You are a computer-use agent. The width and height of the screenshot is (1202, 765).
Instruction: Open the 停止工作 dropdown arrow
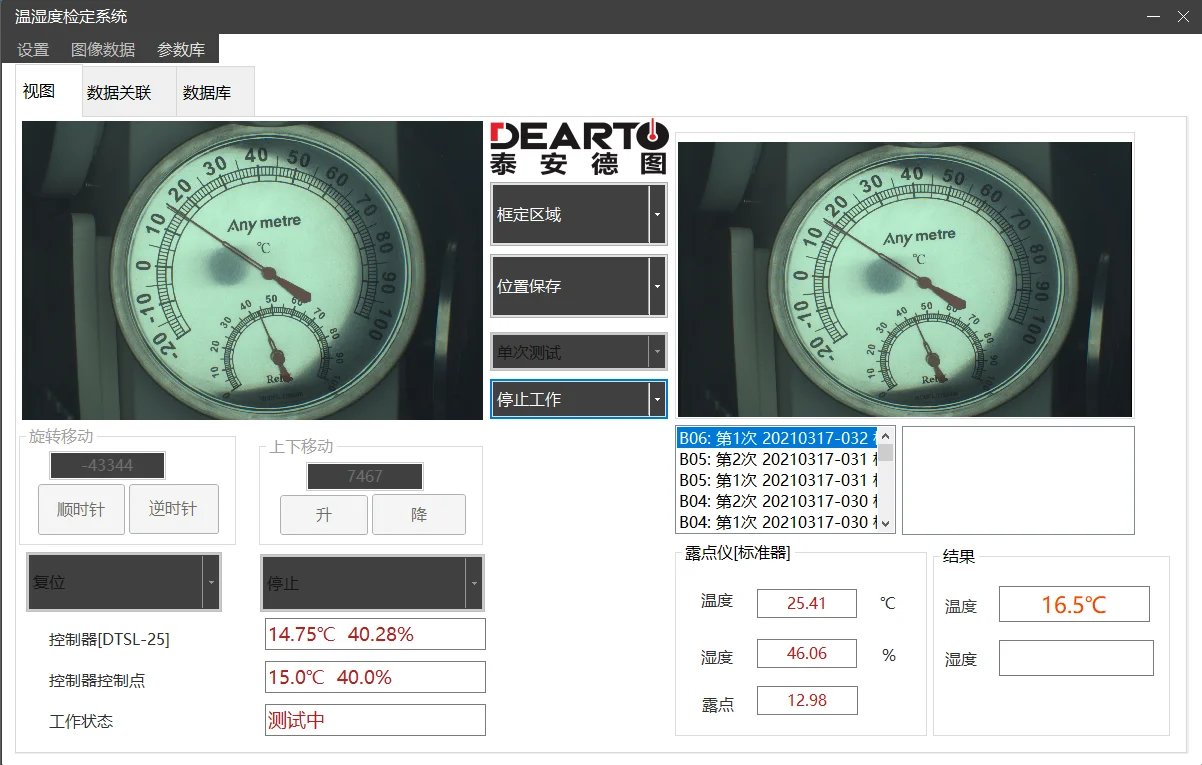pos(657,399)
